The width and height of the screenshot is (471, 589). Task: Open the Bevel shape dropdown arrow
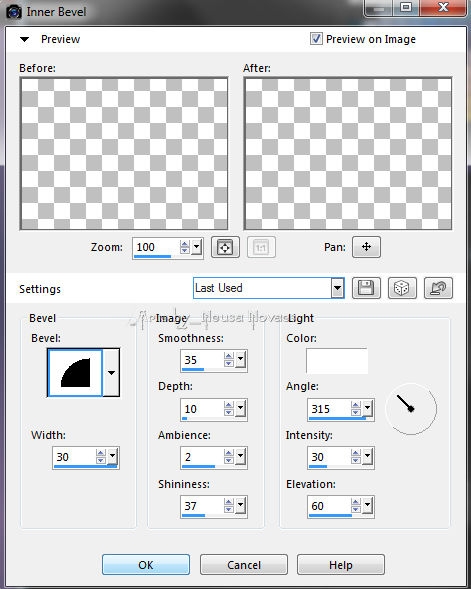pyautogui.click(x=111, y=372)
